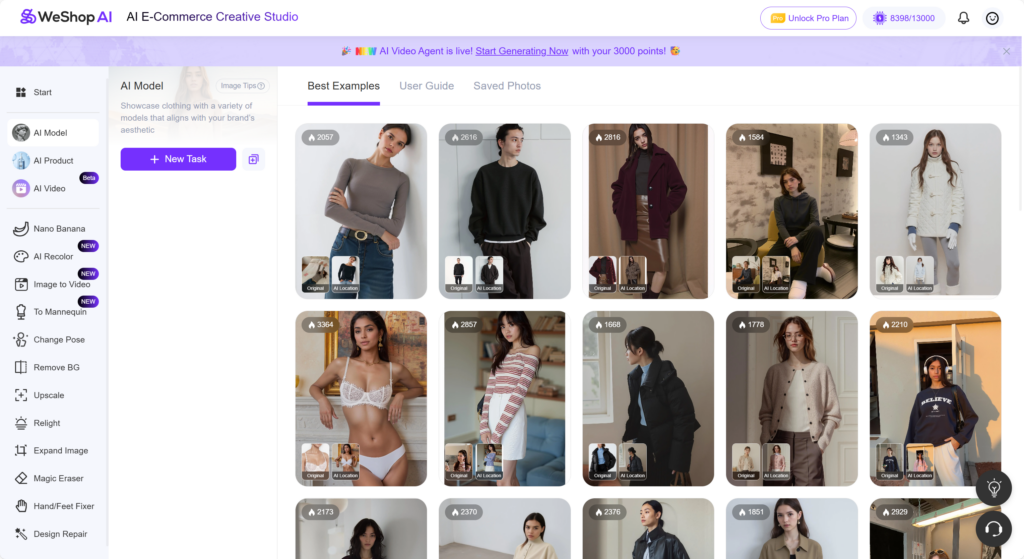The image size is (1024, 559).
Task: Open notifications bell icon
Action: 963,18
